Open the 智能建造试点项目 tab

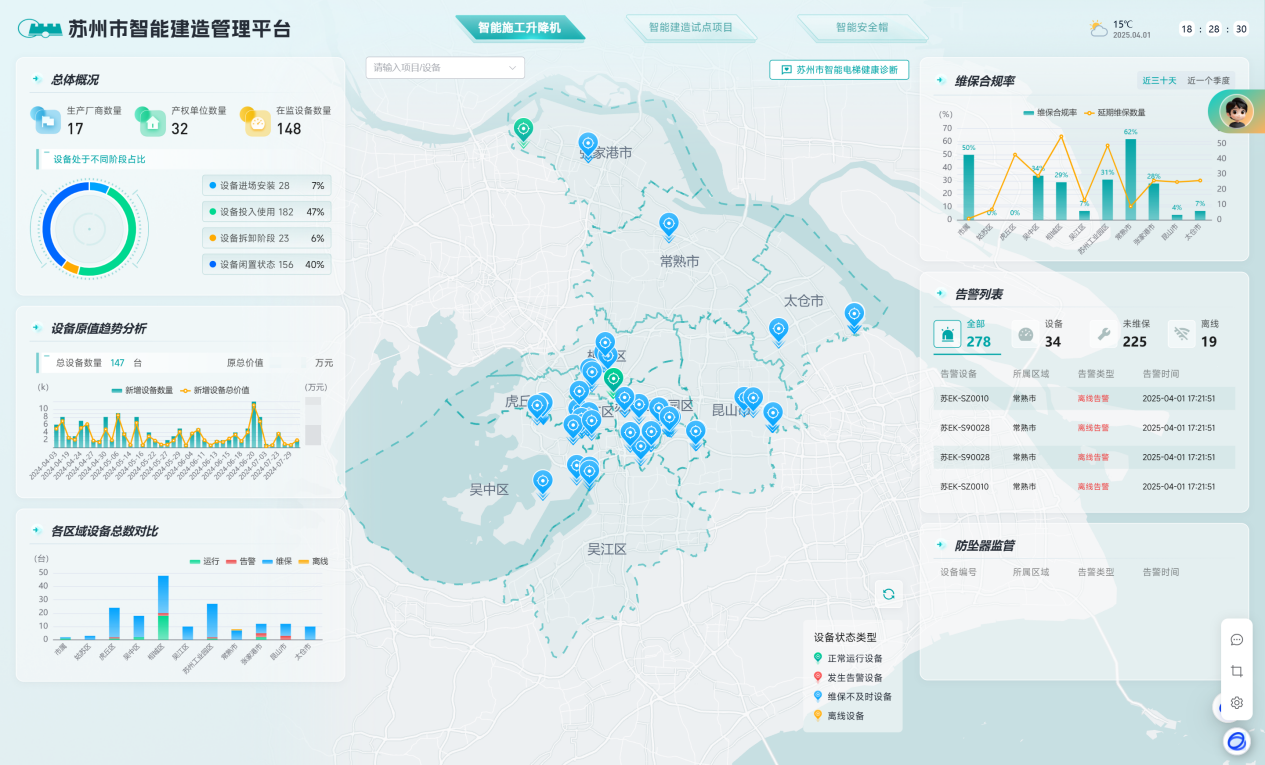pos(690,28)
